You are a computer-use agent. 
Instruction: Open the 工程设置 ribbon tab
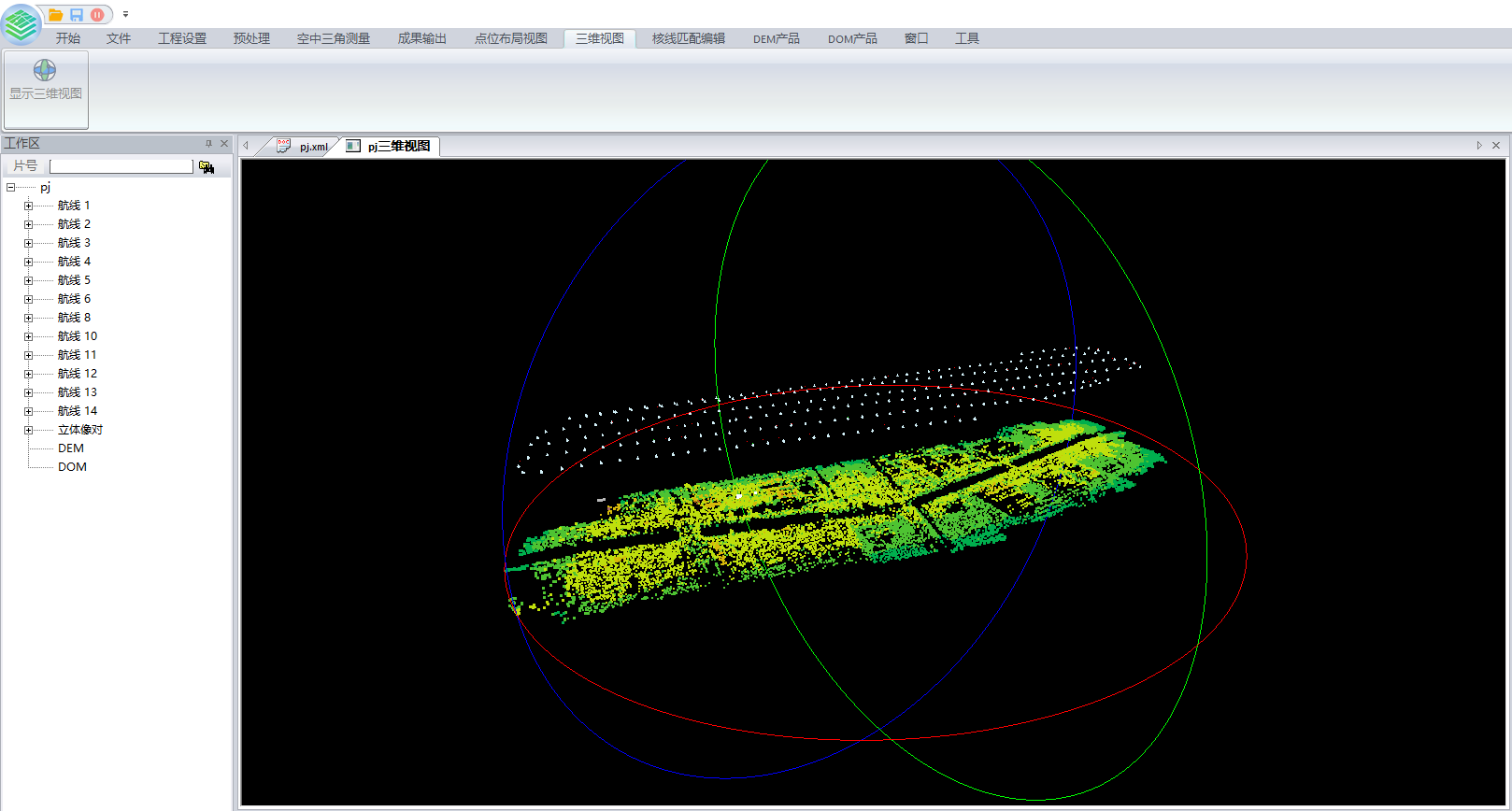point(182,38)
